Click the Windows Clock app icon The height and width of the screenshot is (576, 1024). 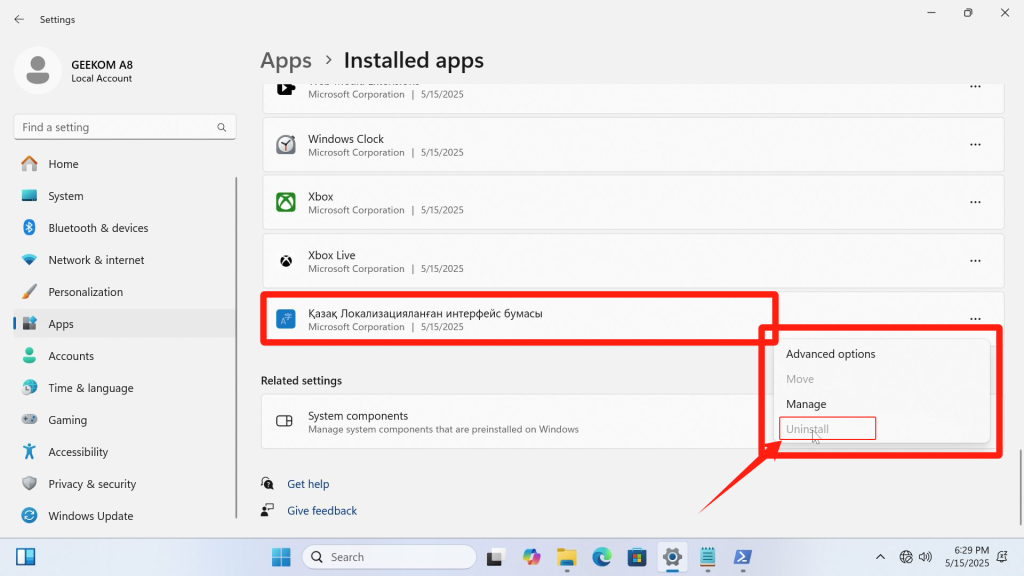click(x=285, y=144)
